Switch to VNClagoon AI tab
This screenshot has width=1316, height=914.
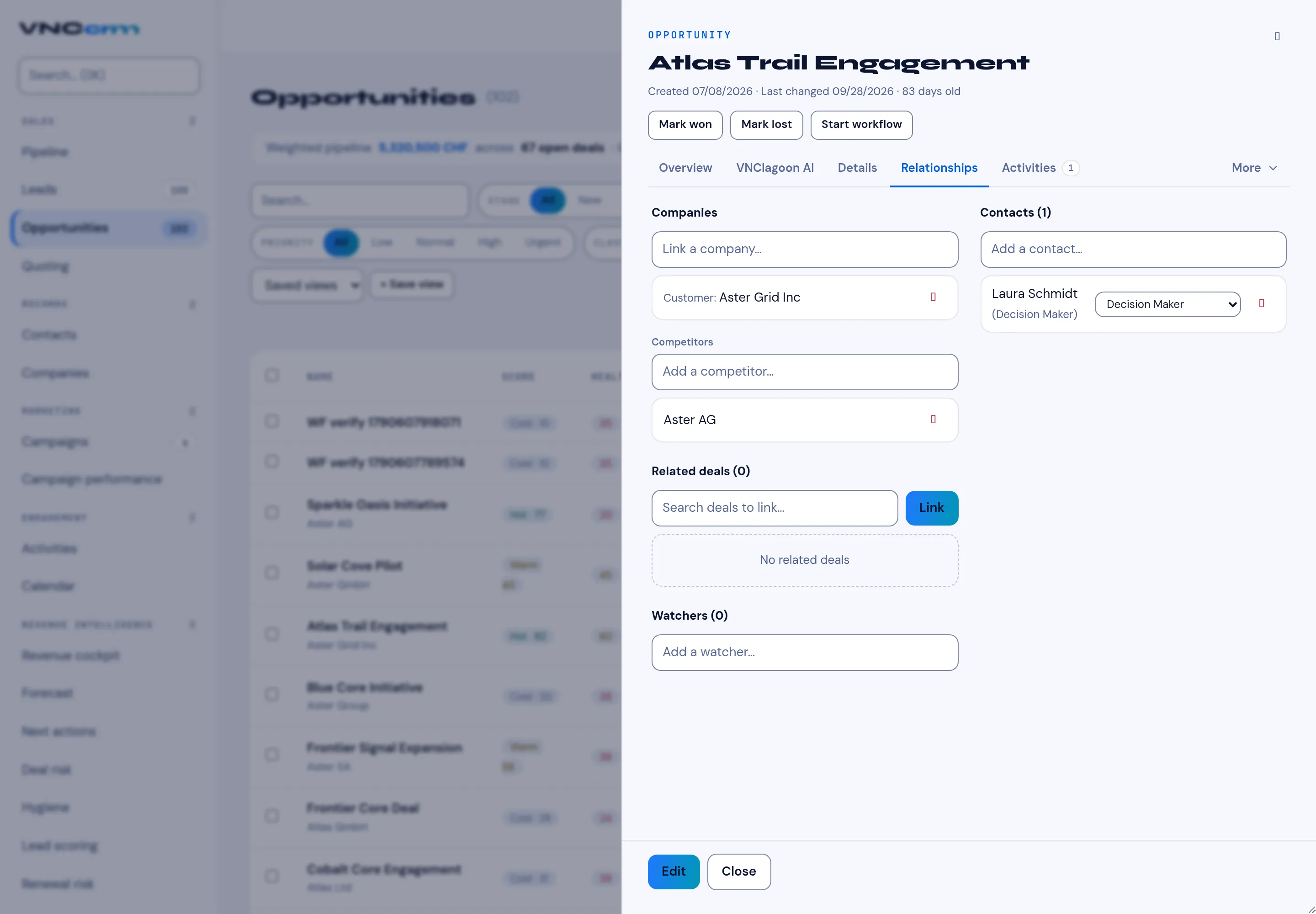774,168
